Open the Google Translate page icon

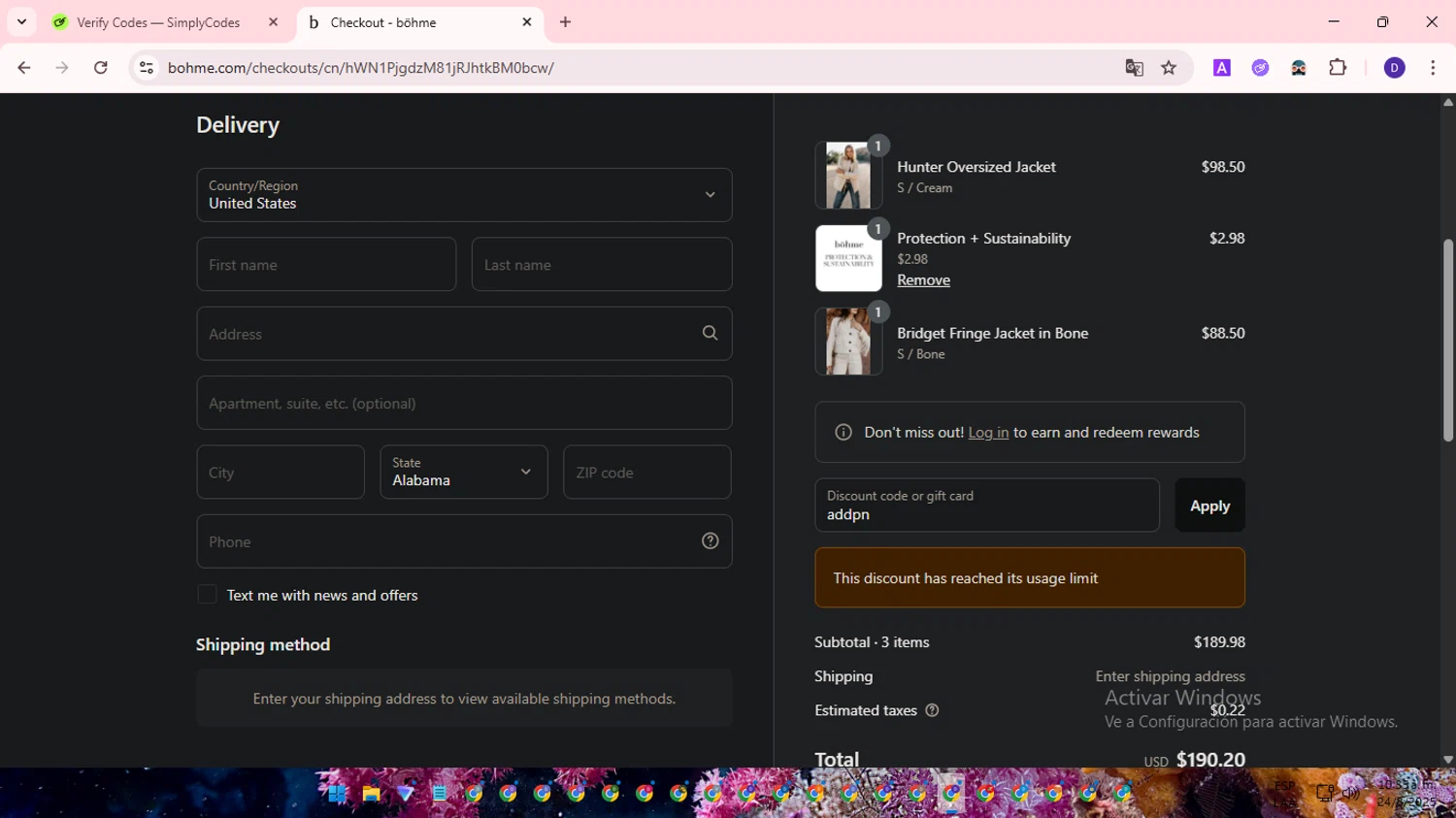point(1134,68)
